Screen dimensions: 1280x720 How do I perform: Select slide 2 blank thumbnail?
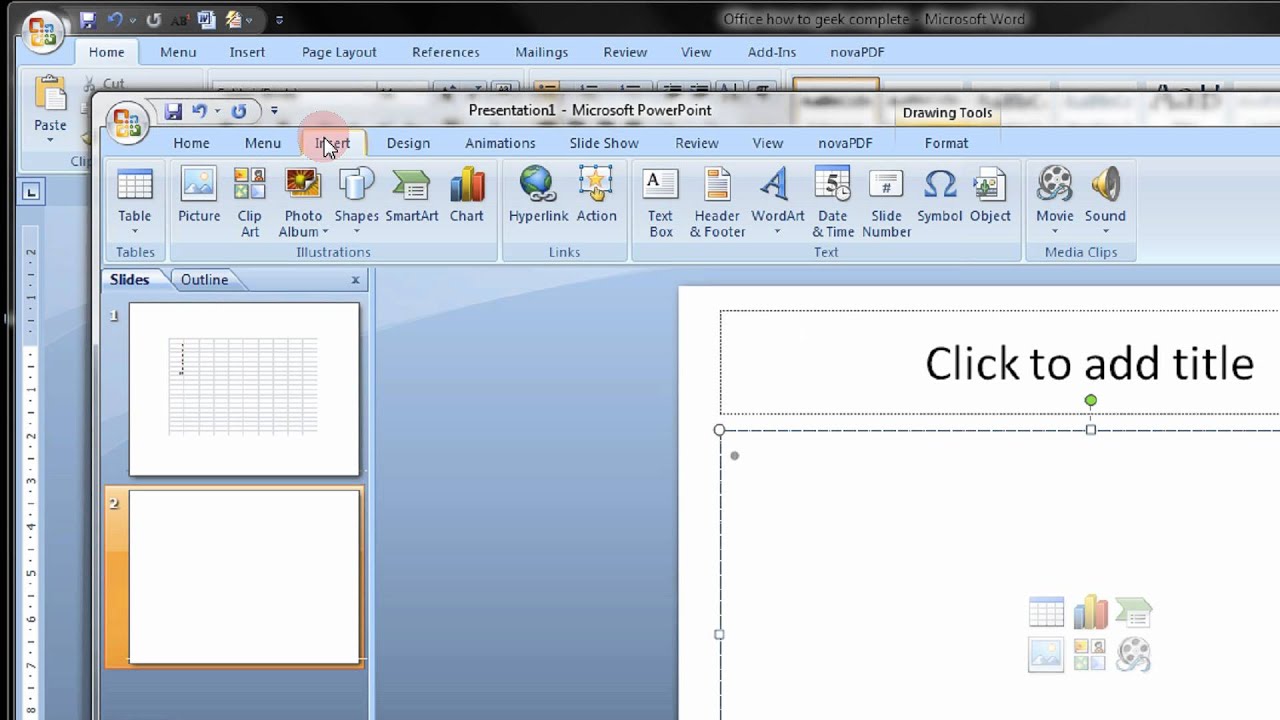tap(244, 576)
